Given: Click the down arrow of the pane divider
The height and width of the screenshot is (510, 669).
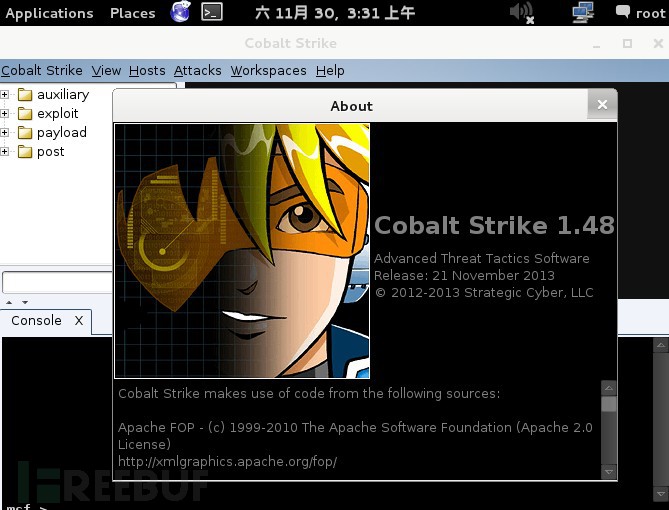Looking at the screenshot, I should click(25, 302).
